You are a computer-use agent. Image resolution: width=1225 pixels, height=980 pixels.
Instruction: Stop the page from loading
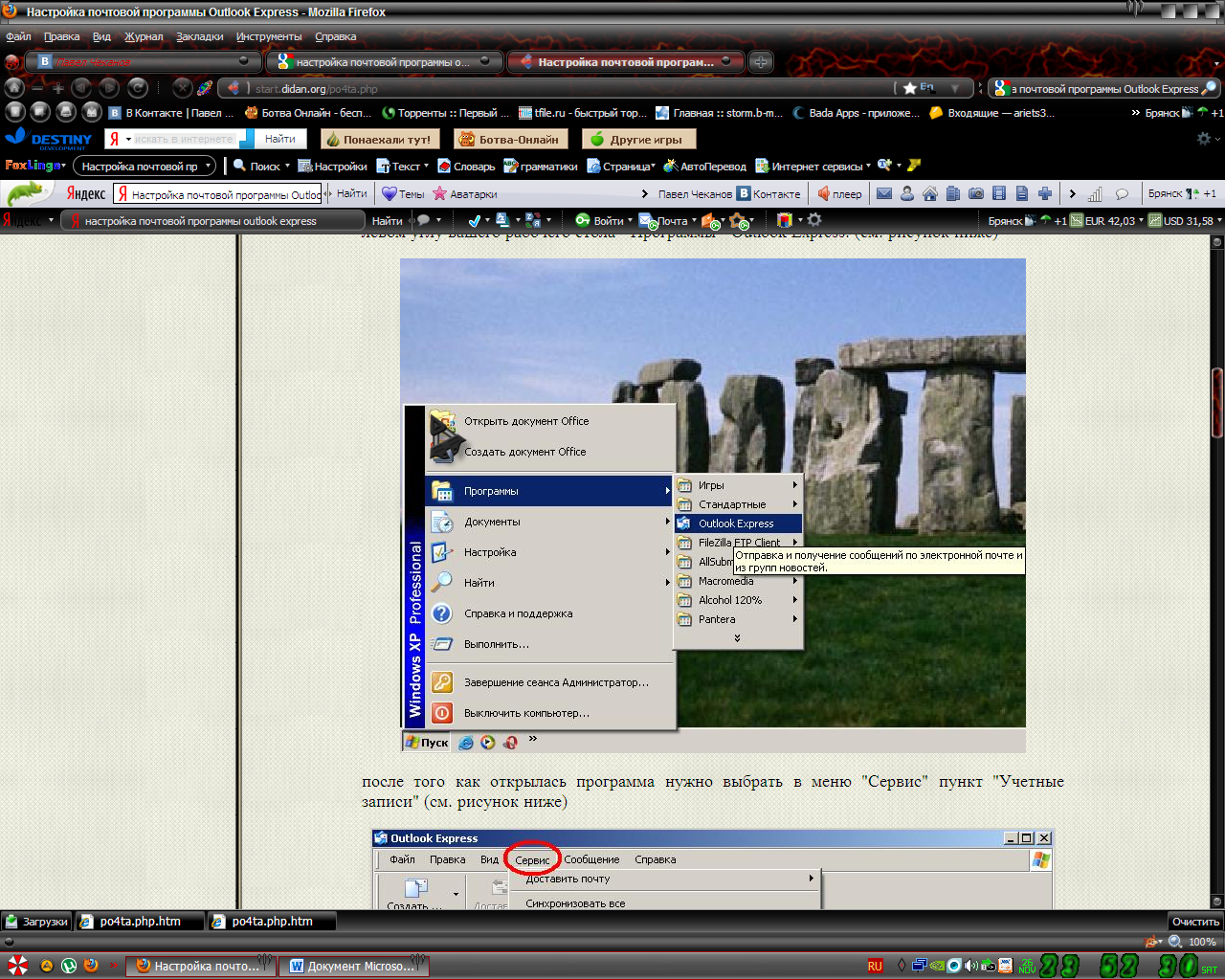(182, 88)
